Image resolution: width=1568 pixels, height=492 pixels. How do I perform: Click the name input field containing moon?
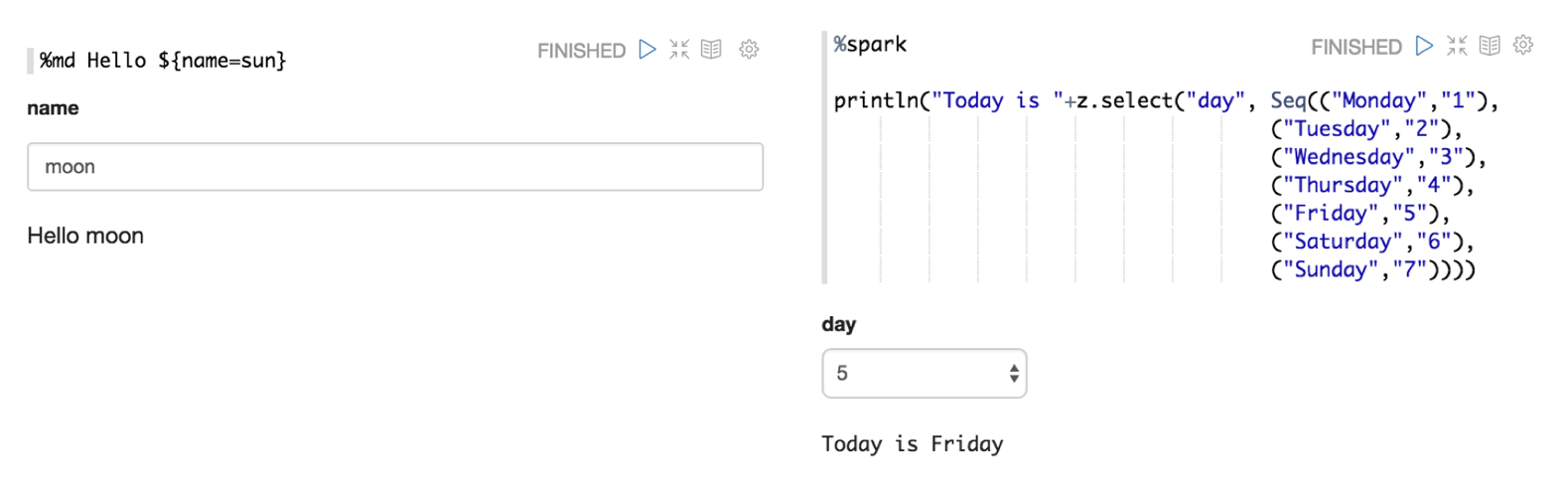coord(394,167)
